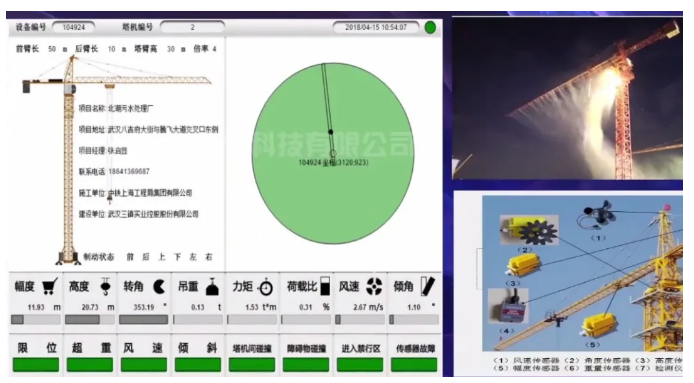Viewport: 694px width, 383px height.
Task: Click the yellow amplitude sensor (5) picture
Action: 598,325
